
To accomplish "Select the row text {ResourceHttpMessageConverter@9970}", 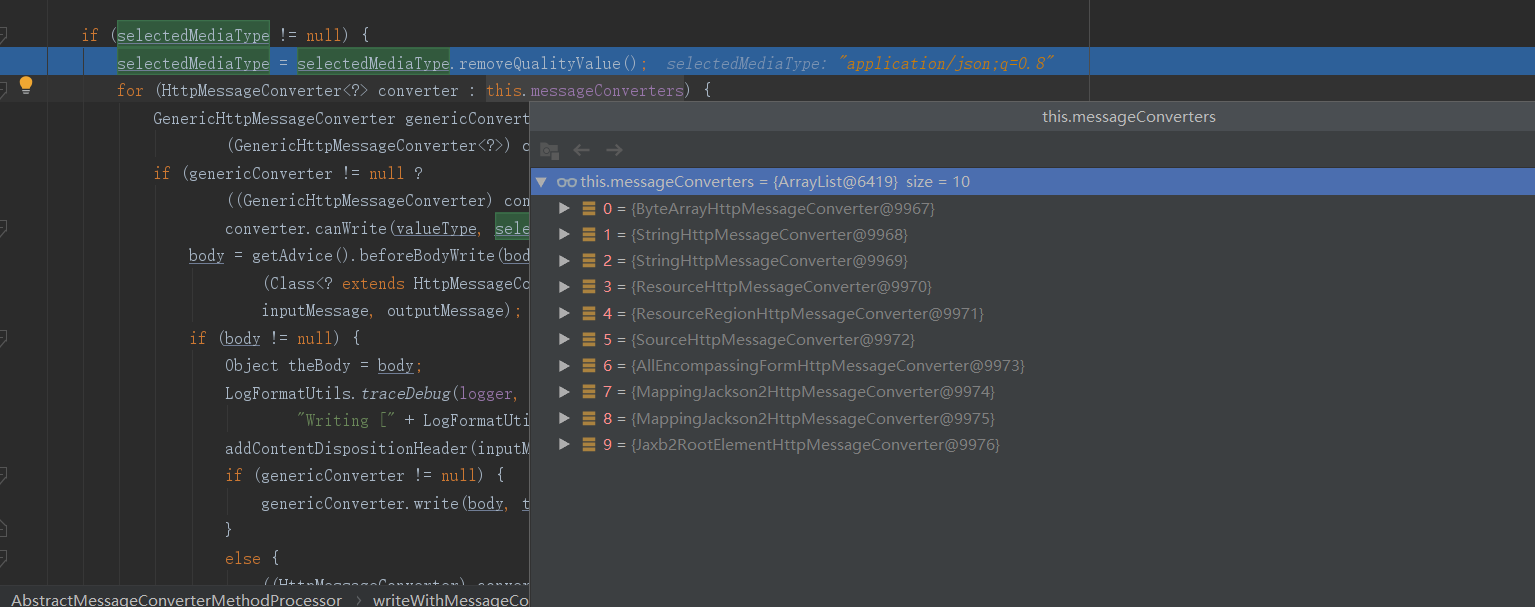I will [781, 287].
